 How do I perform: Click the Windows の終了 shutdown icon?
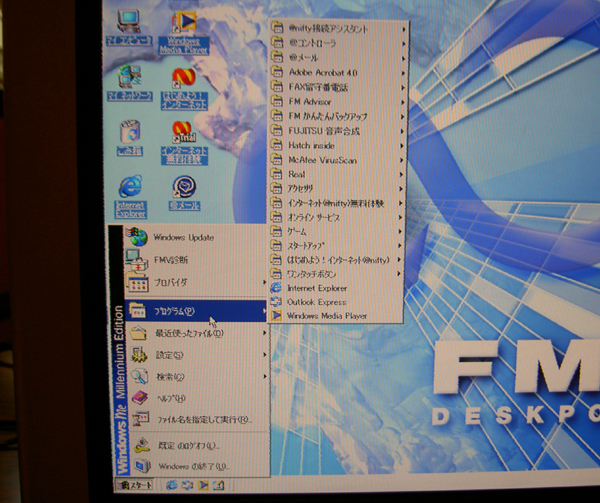point(143,466)
